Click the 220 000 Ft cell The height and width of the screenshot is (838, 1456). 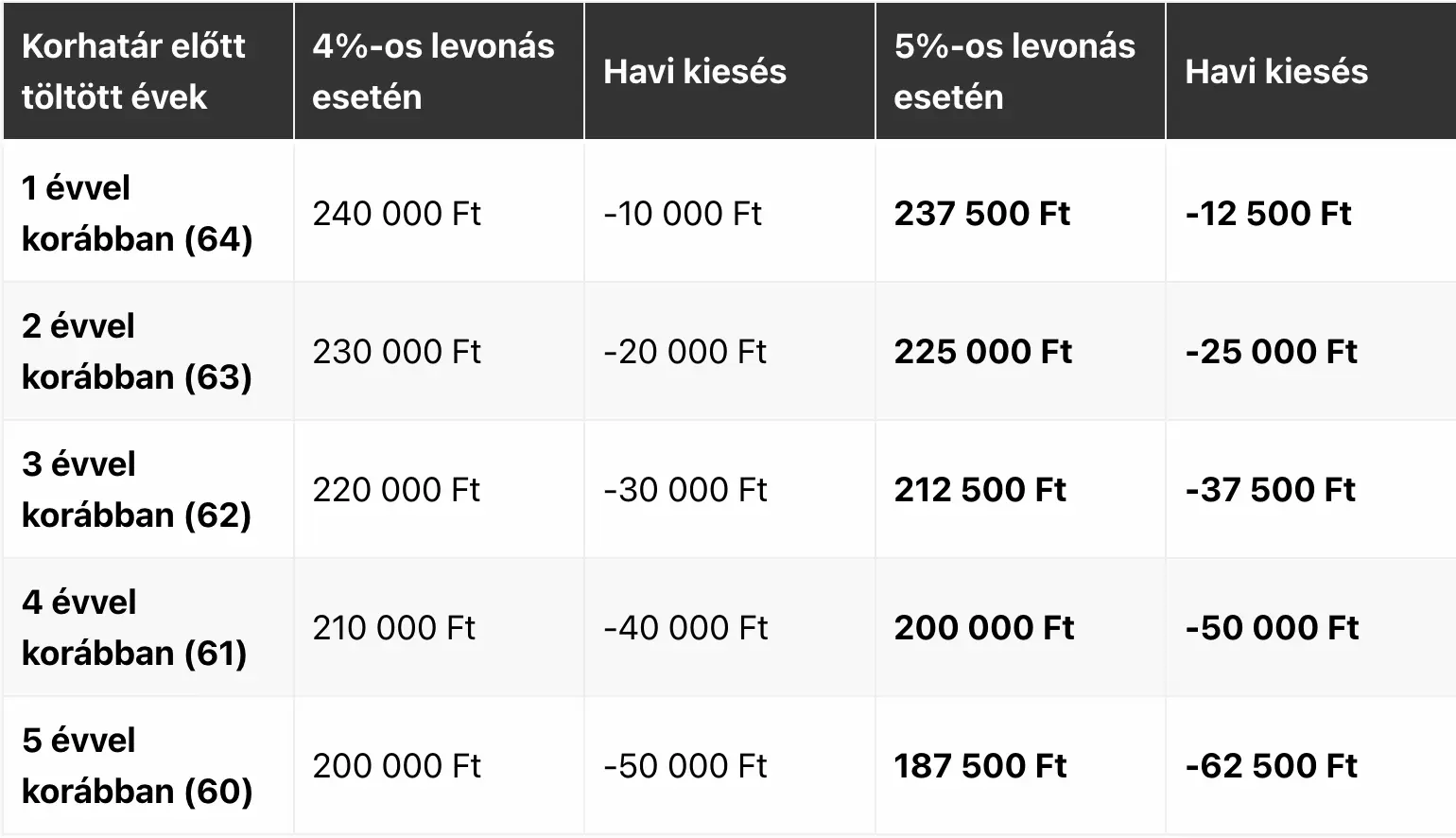[x=396, y=490]
